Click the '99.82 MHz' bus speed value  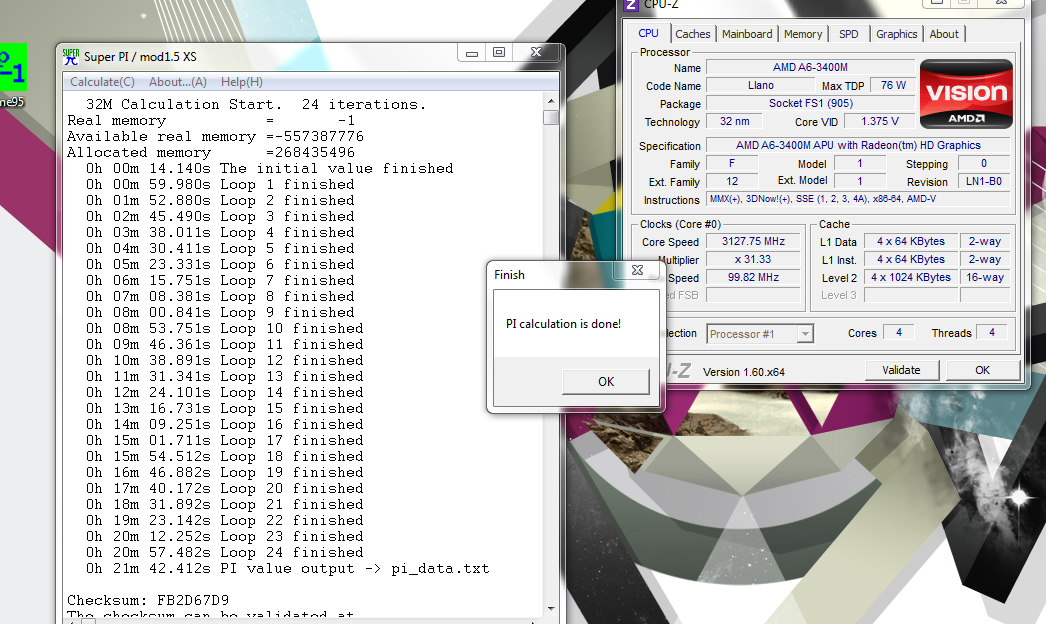coord(753,278)
